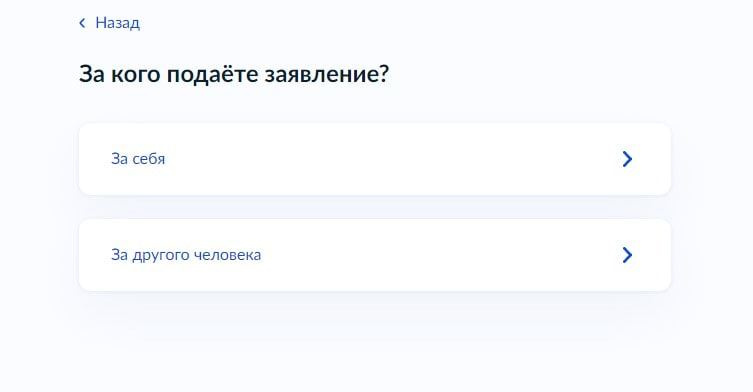753x392 pixels.
Task: Click empty area inside the За себя card
Action: pyautogui.click(x=384, y=159)
